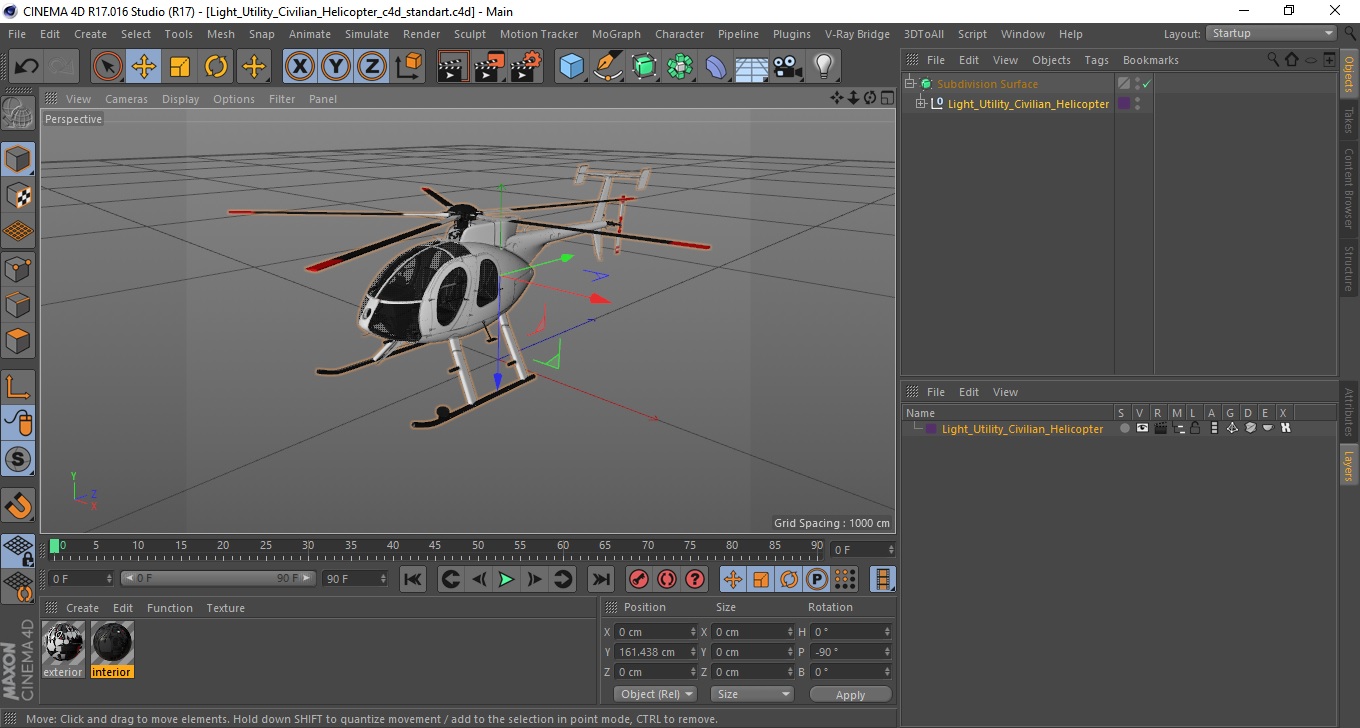Switch to Attributes side tab

click(x=1348, y=412)
